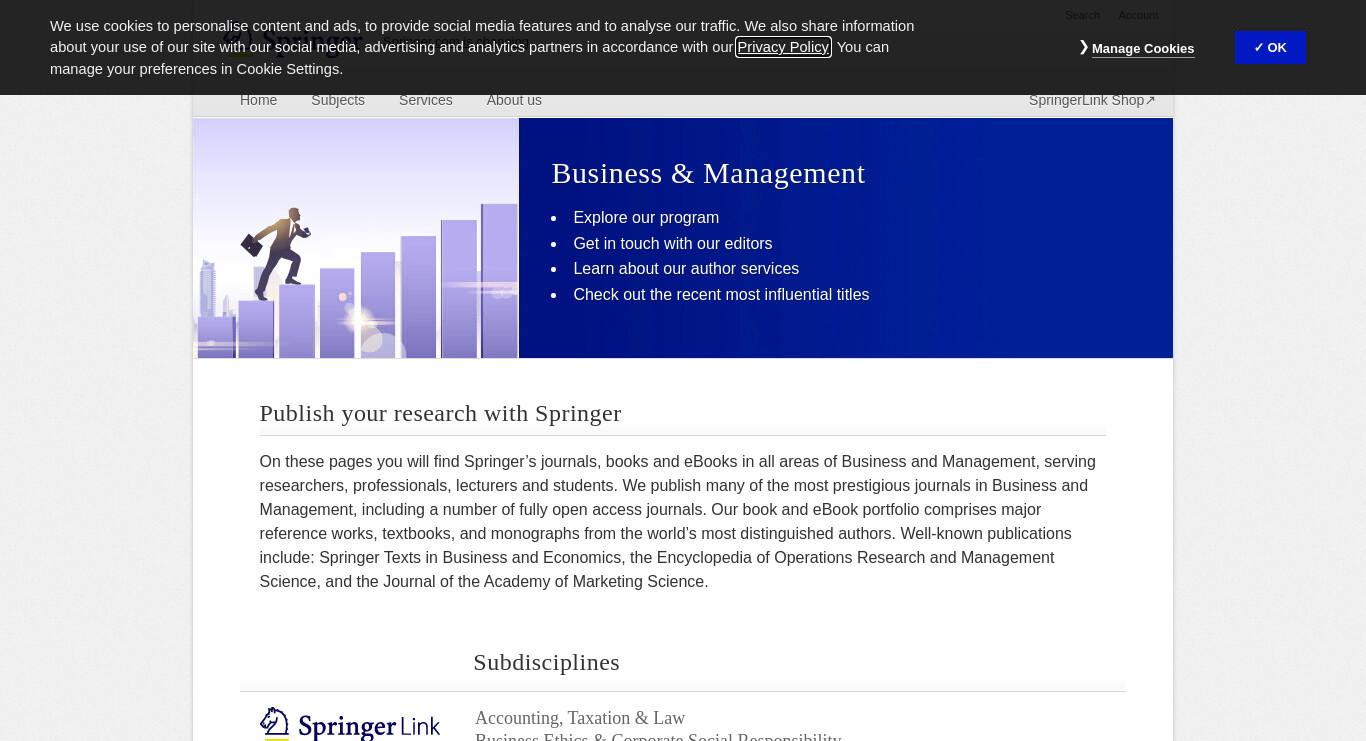This screenshot has width=1366, height=741.
Task: Click the 'Explore our program' bullet
Action: (x=646, y=217)
